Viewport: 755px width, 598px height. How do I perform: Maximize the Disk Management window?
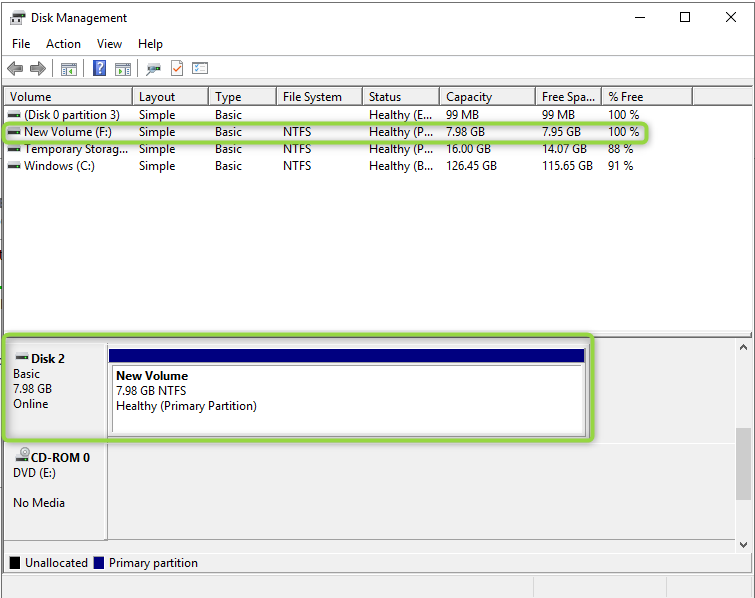685,17
